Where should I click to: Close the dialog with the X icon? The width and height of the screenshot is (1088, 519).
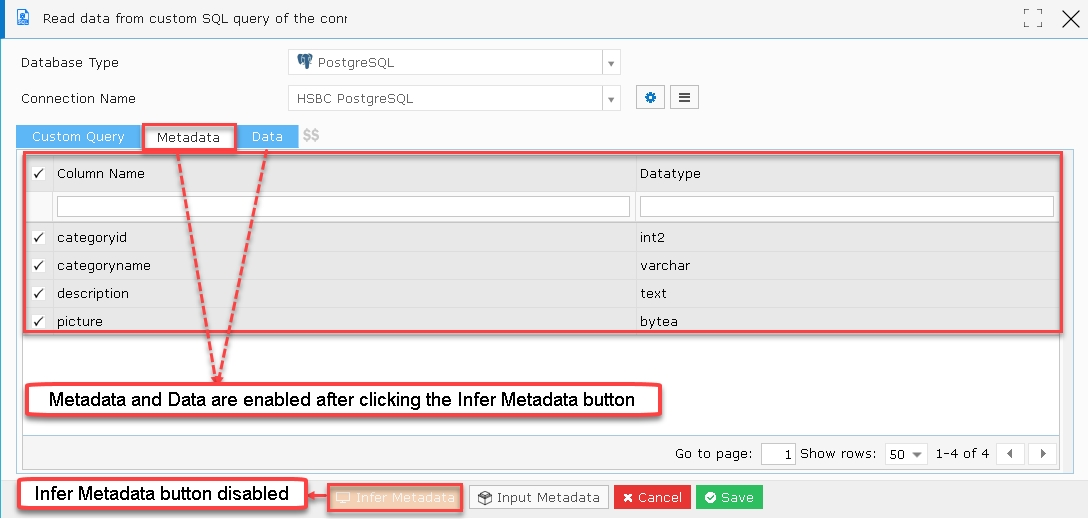1071,18
